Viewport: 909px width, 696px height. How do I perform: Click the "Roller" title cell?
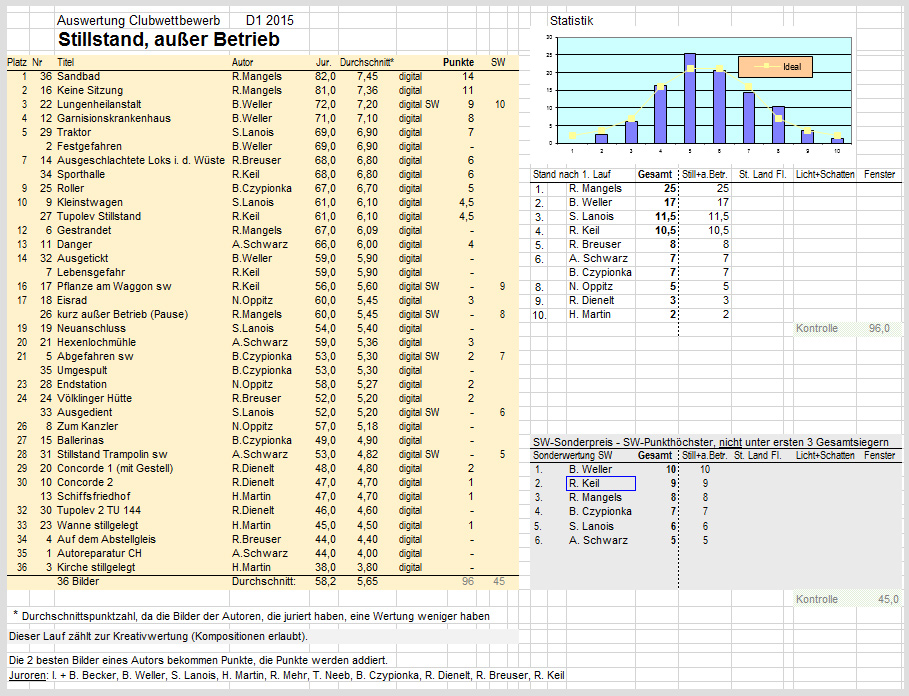tap(70, 188)
